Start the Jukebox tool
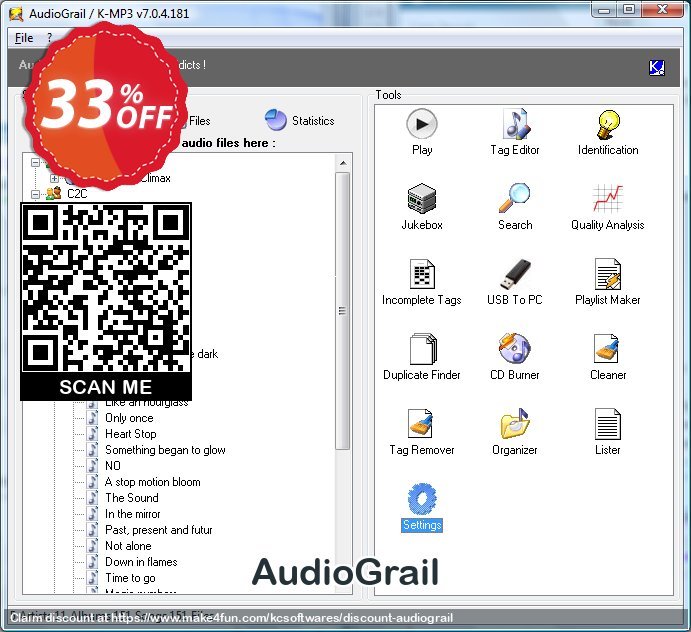Screen dimensions: 691x632 click(422, 207)
